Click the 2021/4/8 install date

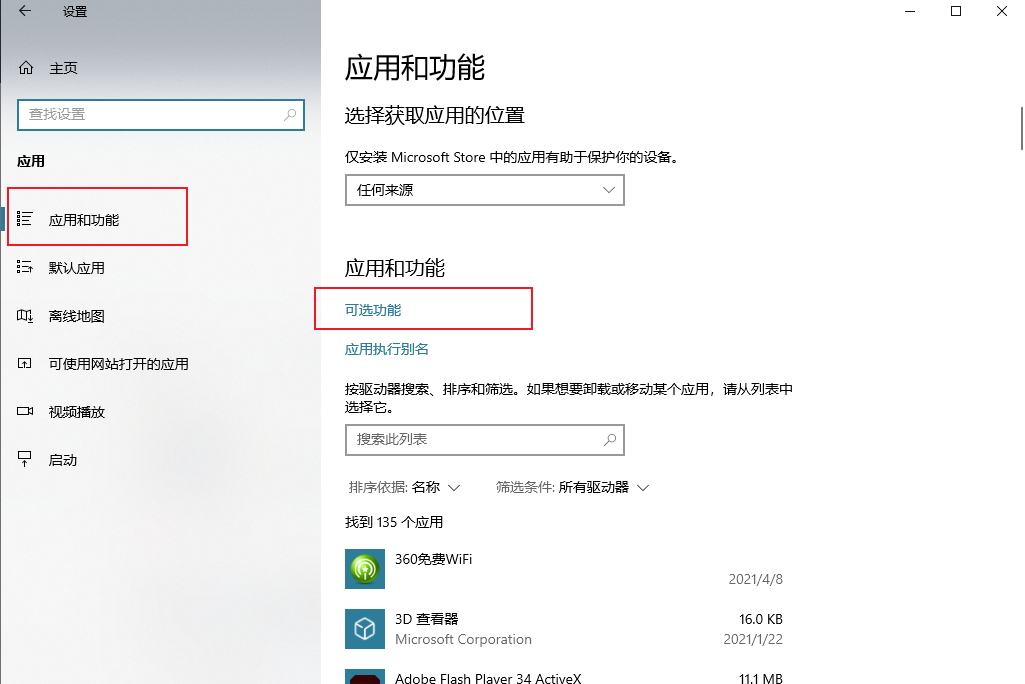(755, 579)
